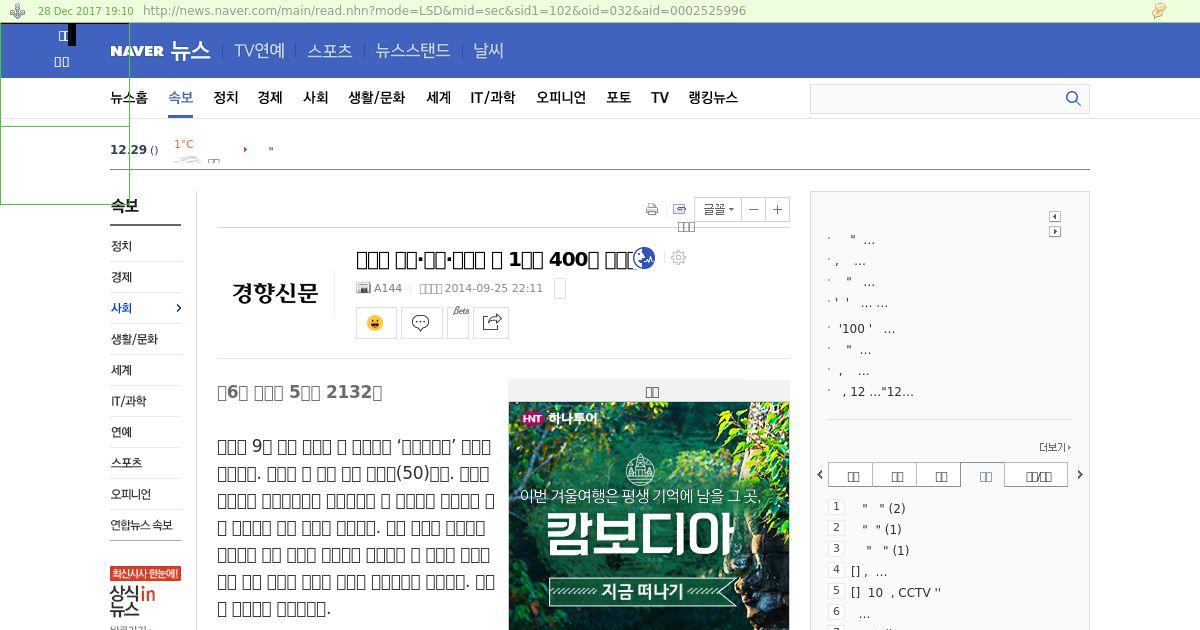
Task: Select the 정치 tab in the top navigation
Action: tap(226, 97)
